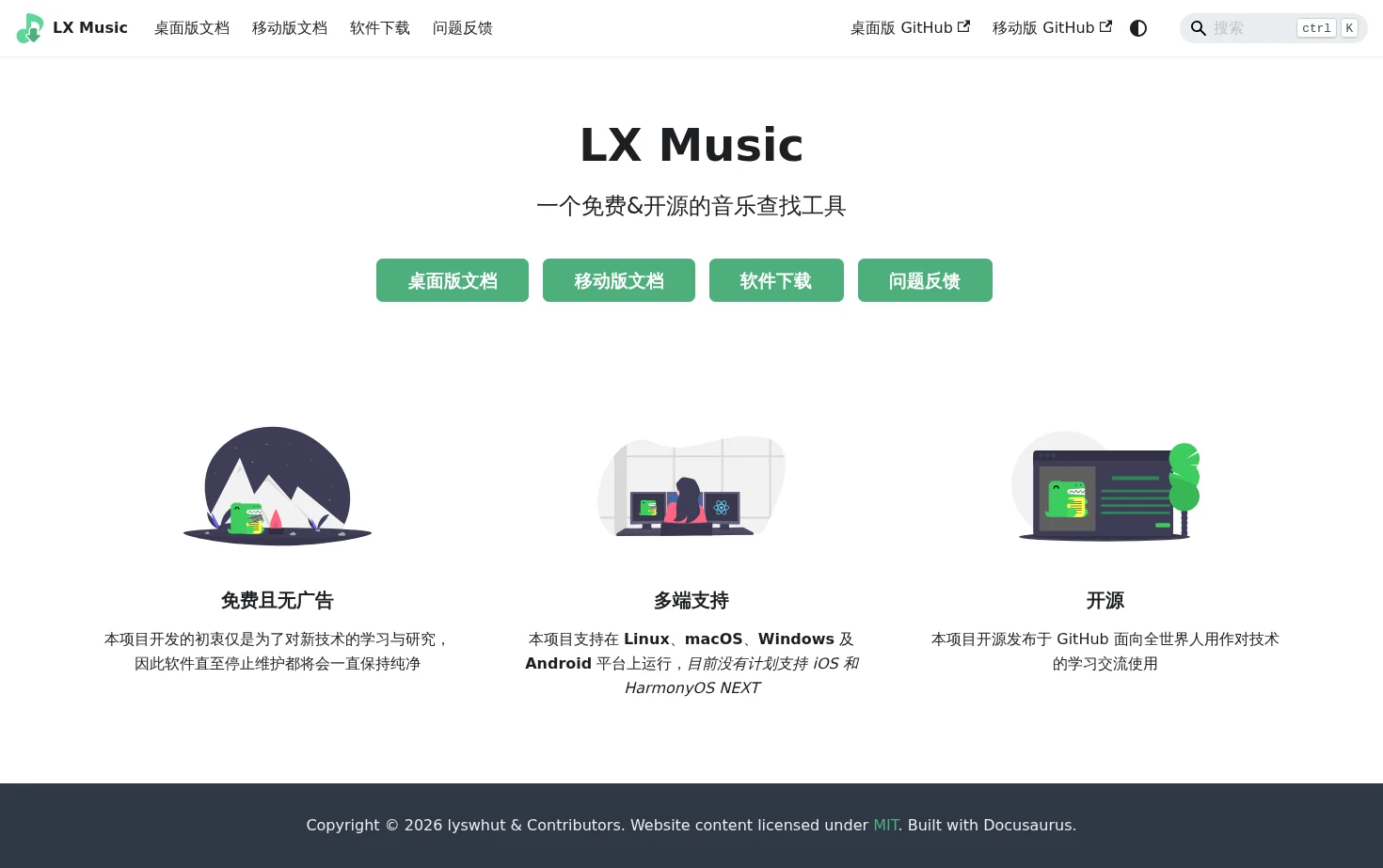Click the HarmonyOS NEXT italic text

691,687
